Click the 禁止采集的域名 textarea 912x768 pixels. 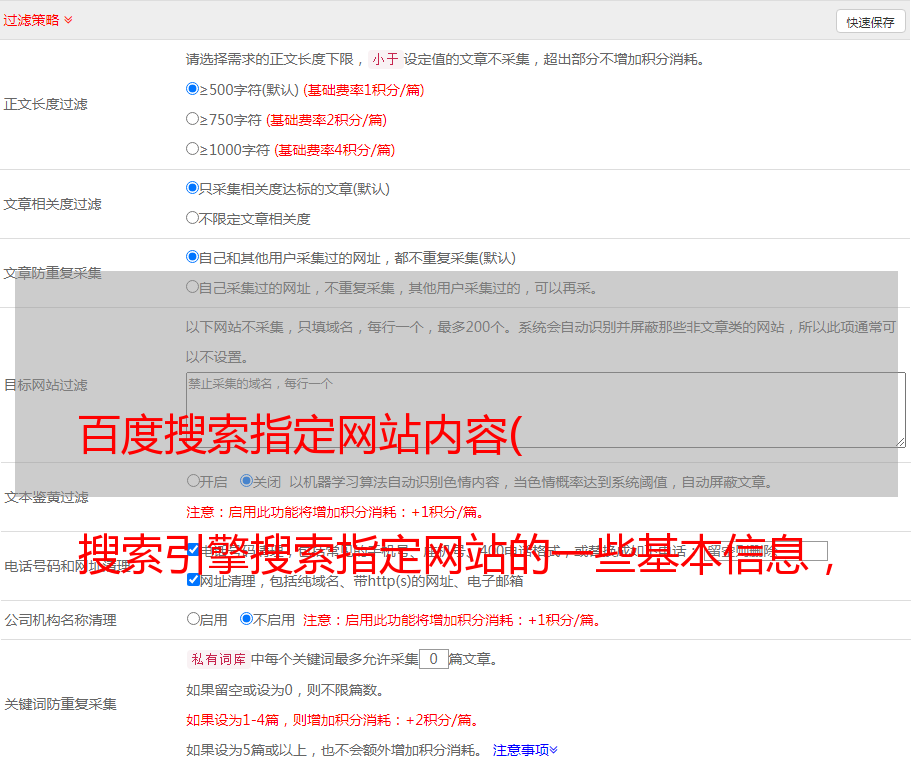546,410
